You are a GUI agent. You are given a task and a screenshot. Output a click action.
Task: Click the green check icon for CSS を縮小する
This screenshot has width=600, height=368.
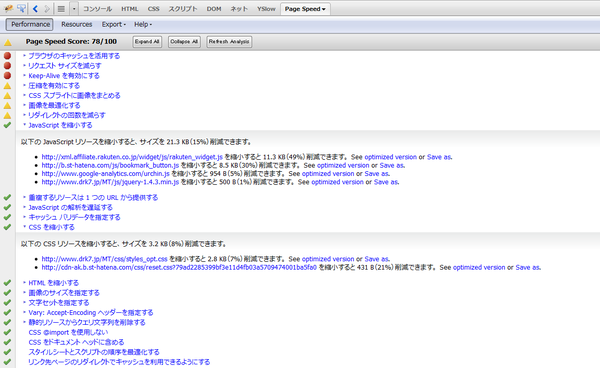coord(7,227)
